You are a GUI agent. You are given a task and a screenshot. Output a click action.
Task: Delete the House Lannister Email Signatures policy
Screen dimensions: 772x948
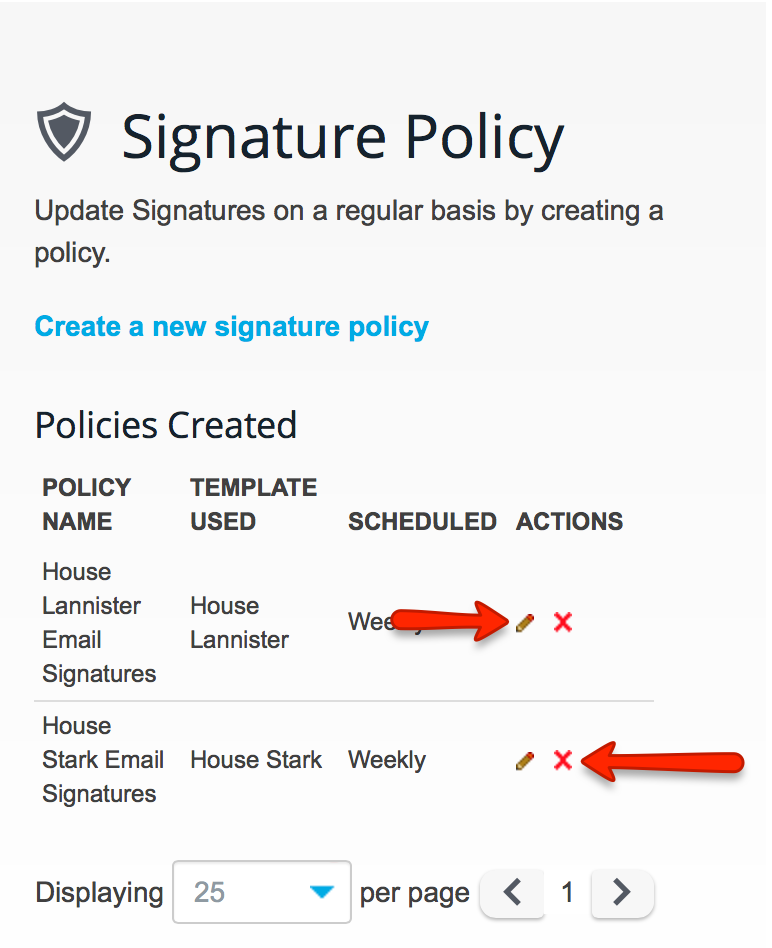point(563,622)
